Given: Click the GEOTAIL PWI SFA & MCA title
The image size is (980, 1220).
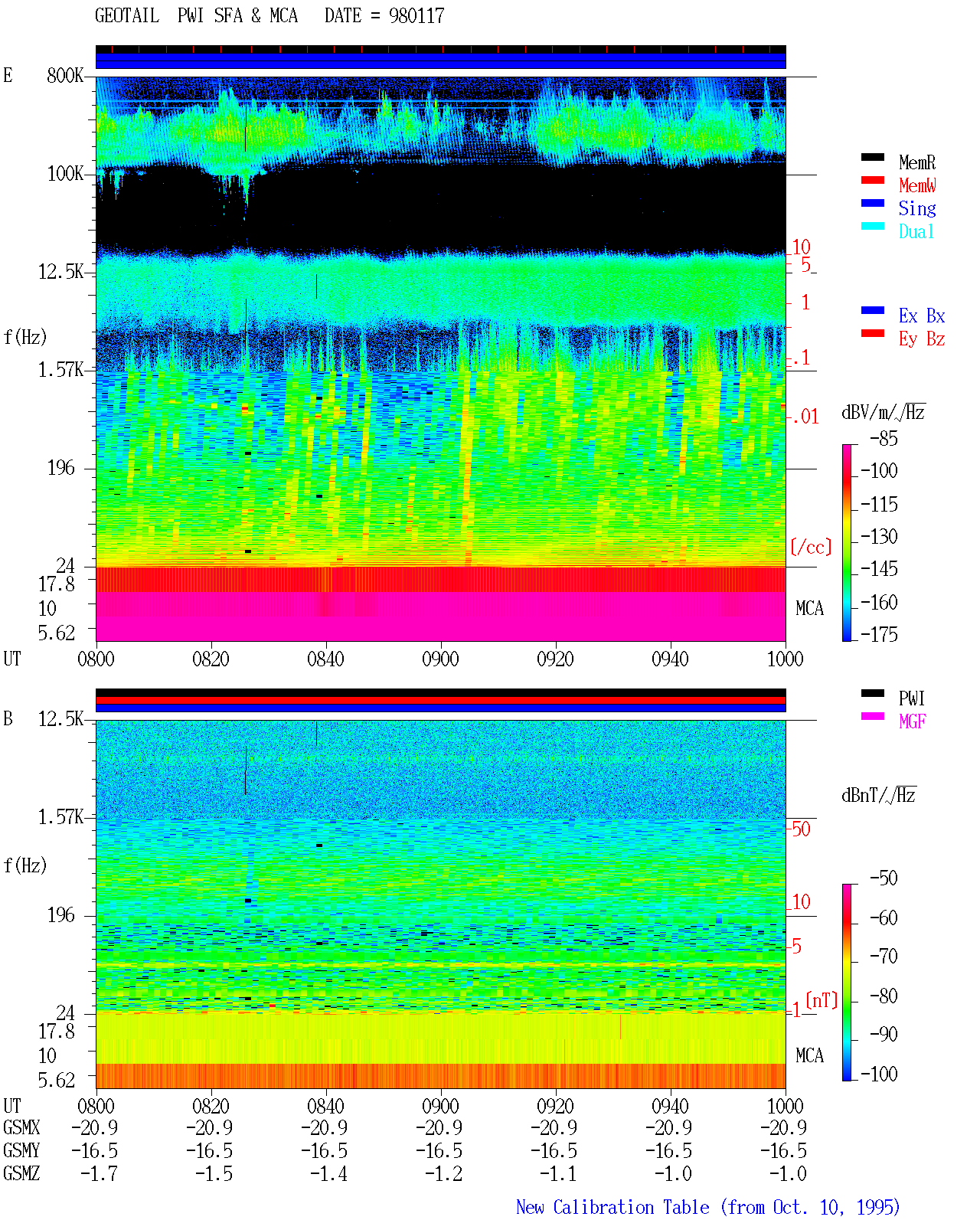Looking at the screenshot, I should (x=196, y=16).
